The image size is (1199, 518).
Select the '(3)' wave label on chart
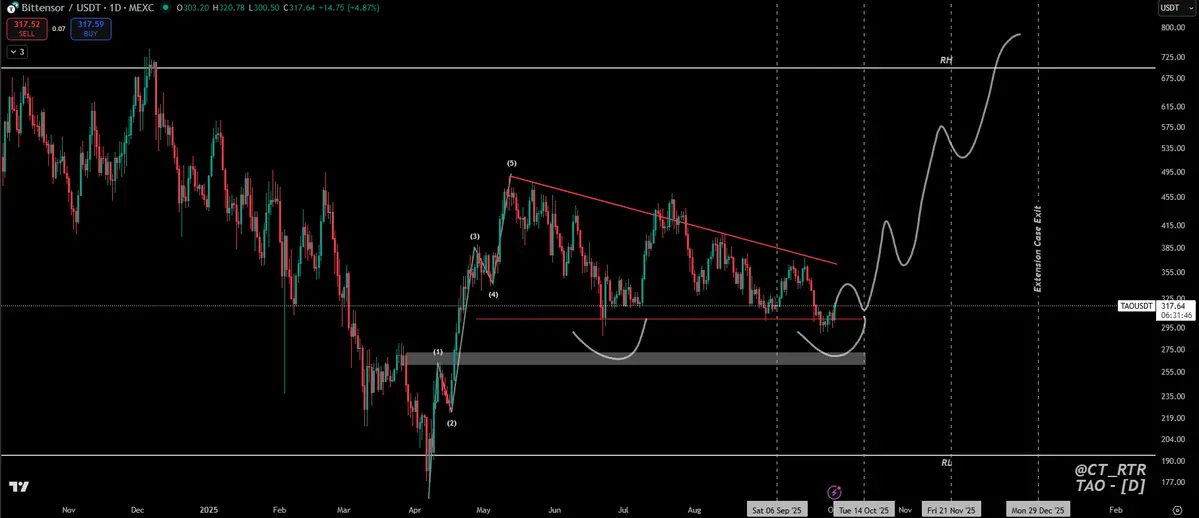click(x=475, y=237)
